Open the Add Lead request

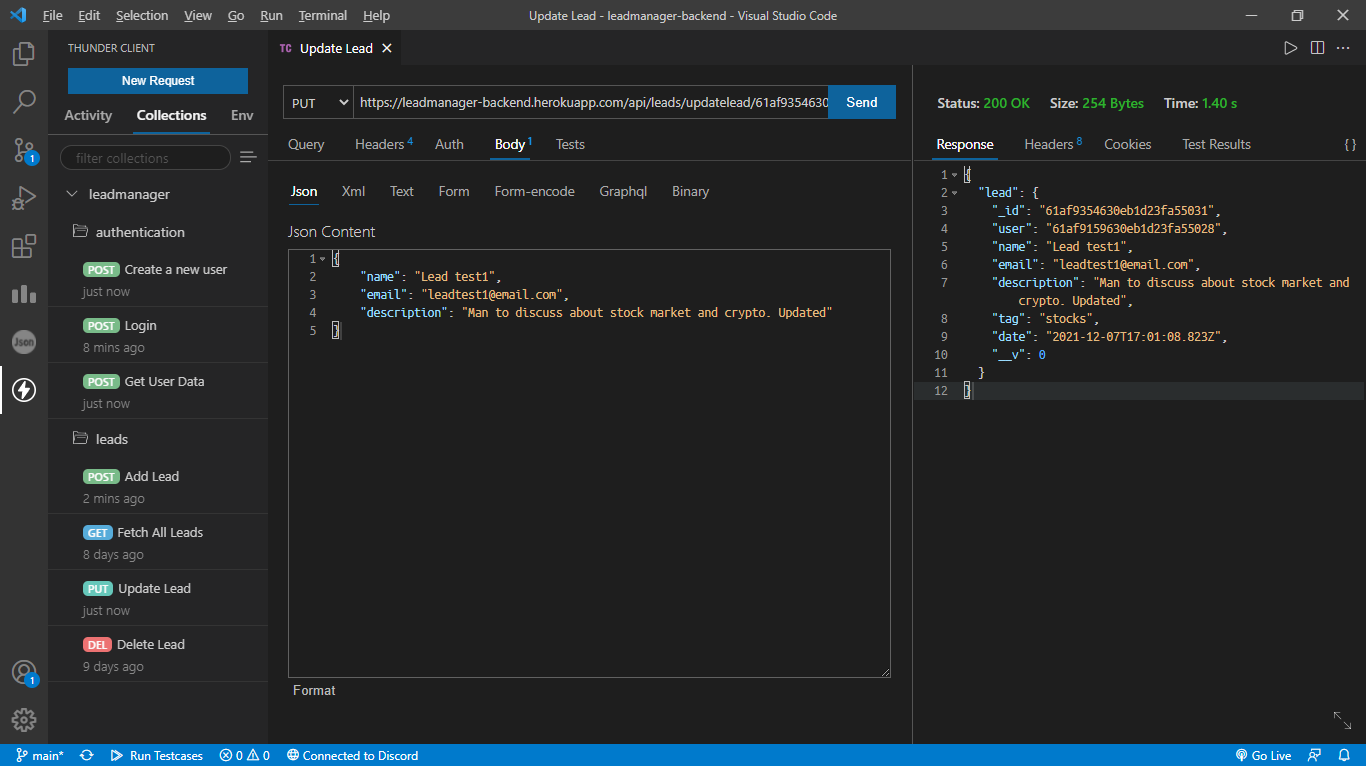[x=158, y=486]
